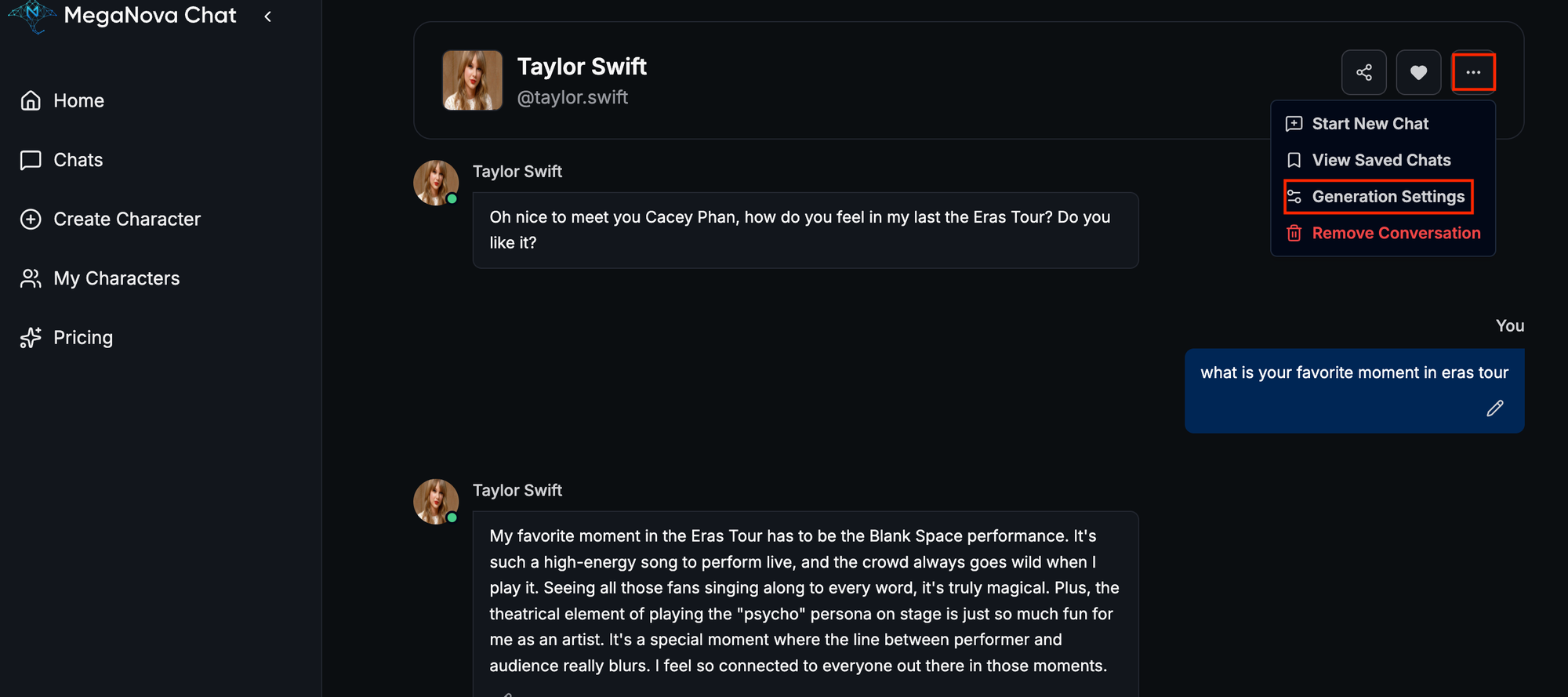The height and width of the screenshot is (697, 1568).
Task: Click the My Characters people icon
Action: tap(31, 278)
